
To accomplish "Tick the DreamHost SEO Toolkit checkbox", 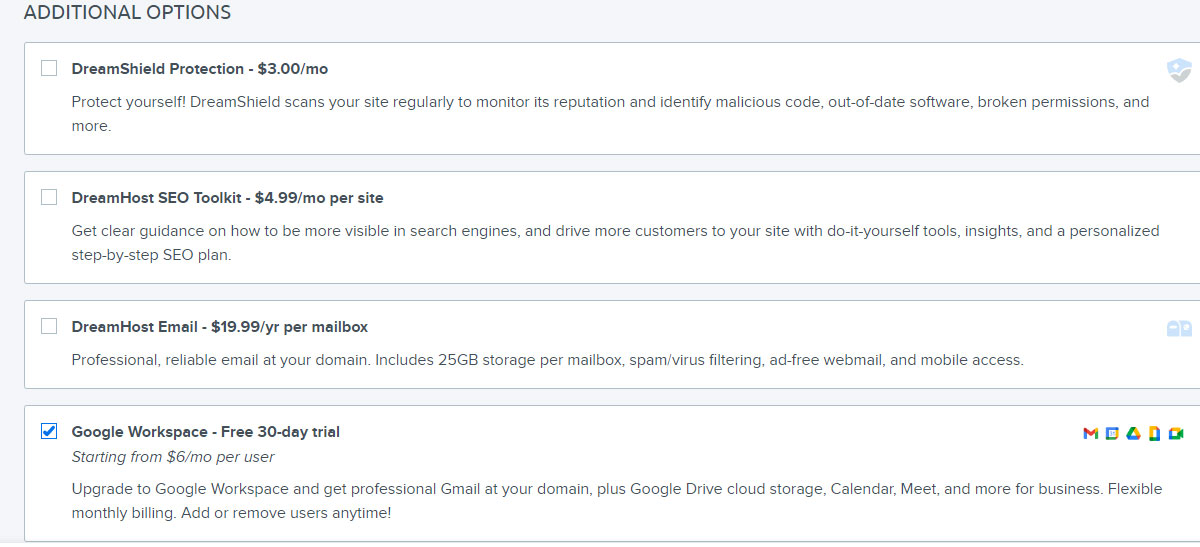I will [x=49, y=197].
